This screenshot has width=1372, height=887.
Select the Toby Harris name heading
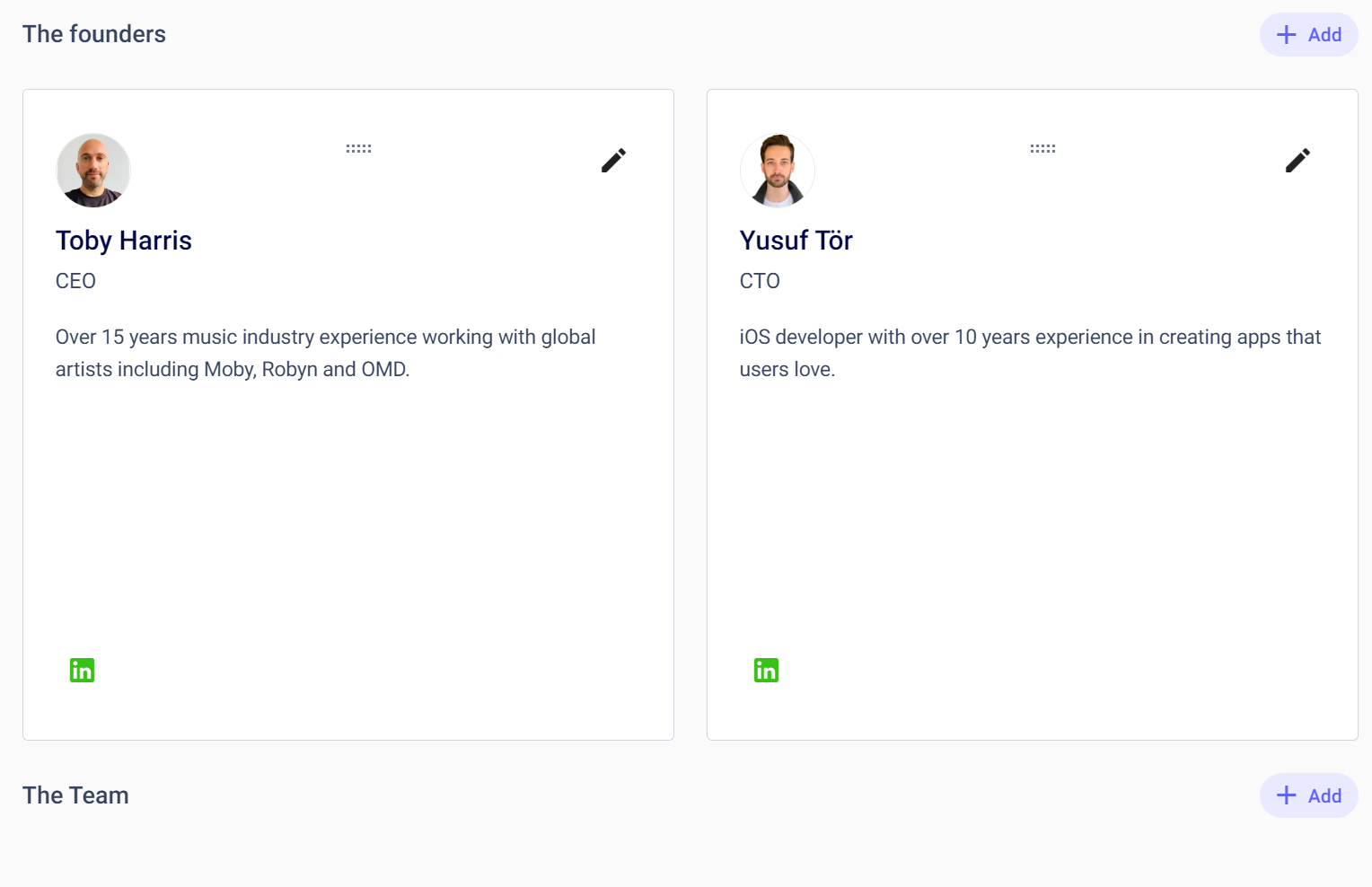pyautogui.click(x=124, y=241)
